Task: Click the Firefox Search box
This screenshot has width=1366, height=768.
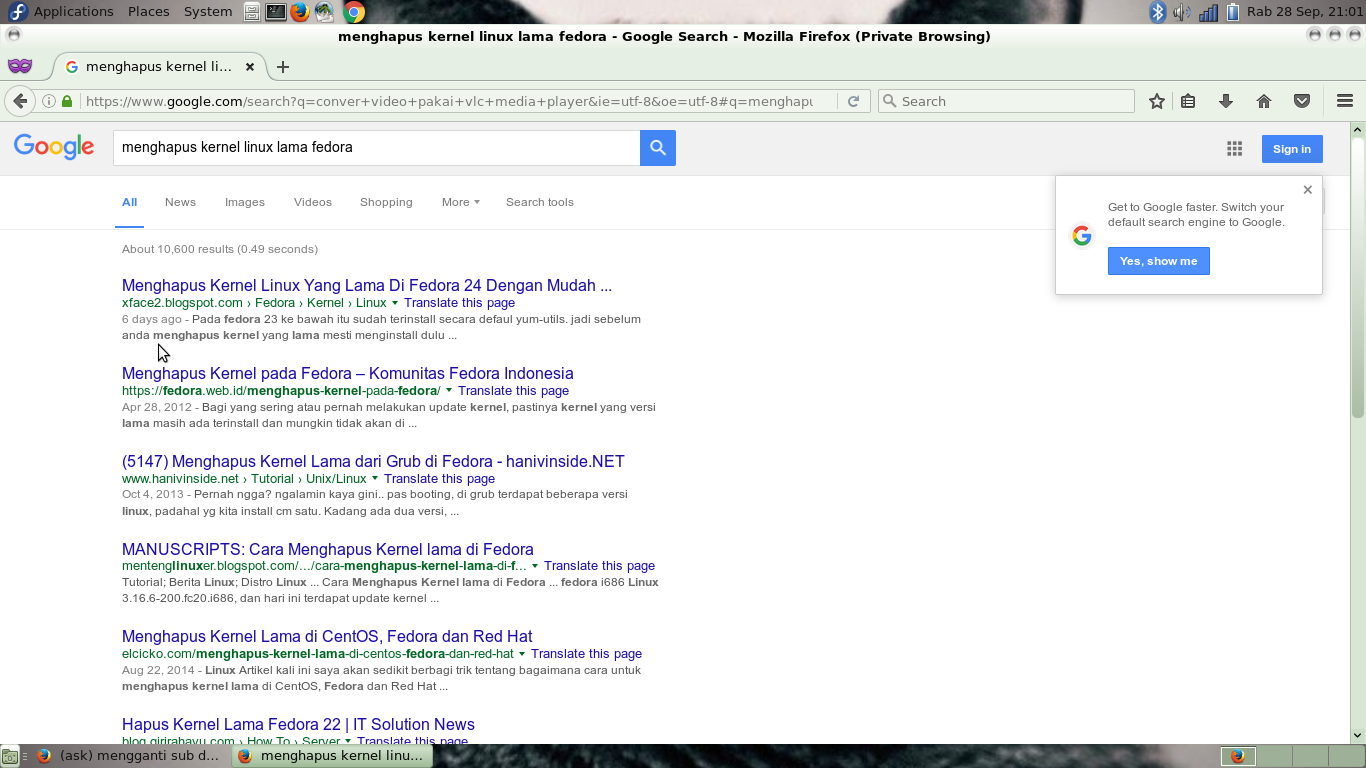Action: click(1006, 101)
